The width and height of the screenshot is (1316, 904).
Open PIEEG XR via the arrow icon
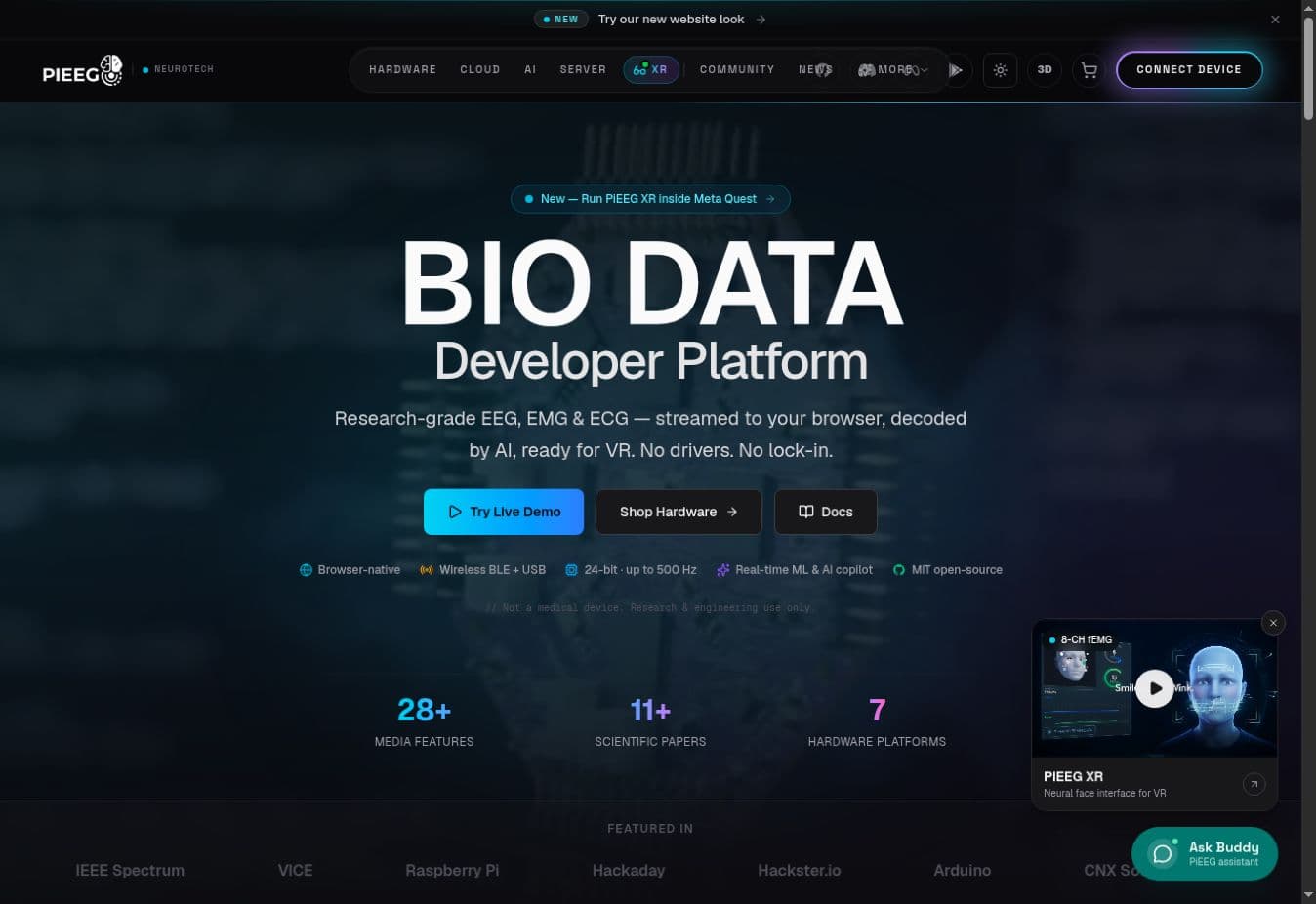click(1254, 784)
